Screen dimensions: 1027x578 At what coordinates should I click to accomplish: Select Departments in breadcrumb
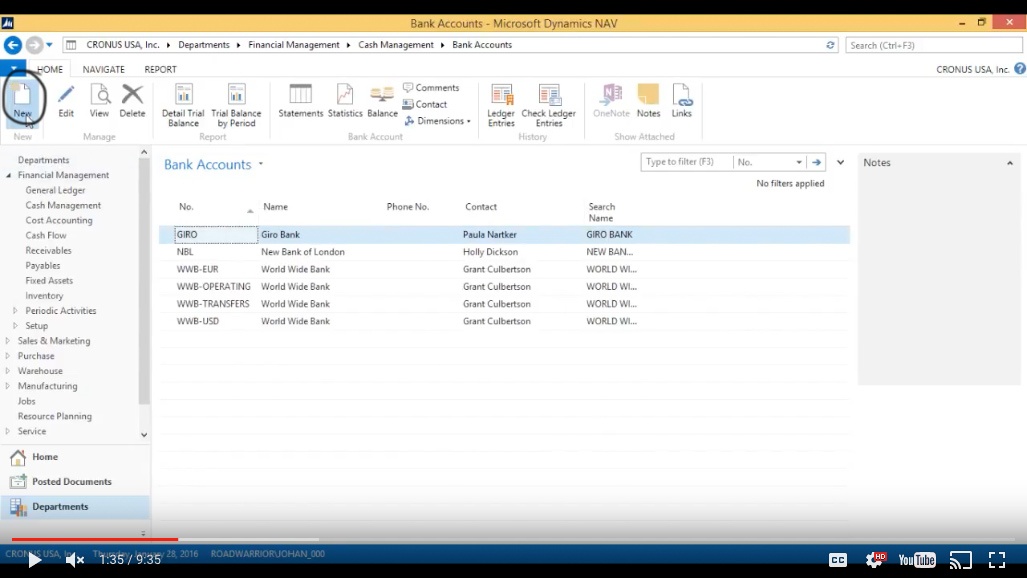[204, 45]
